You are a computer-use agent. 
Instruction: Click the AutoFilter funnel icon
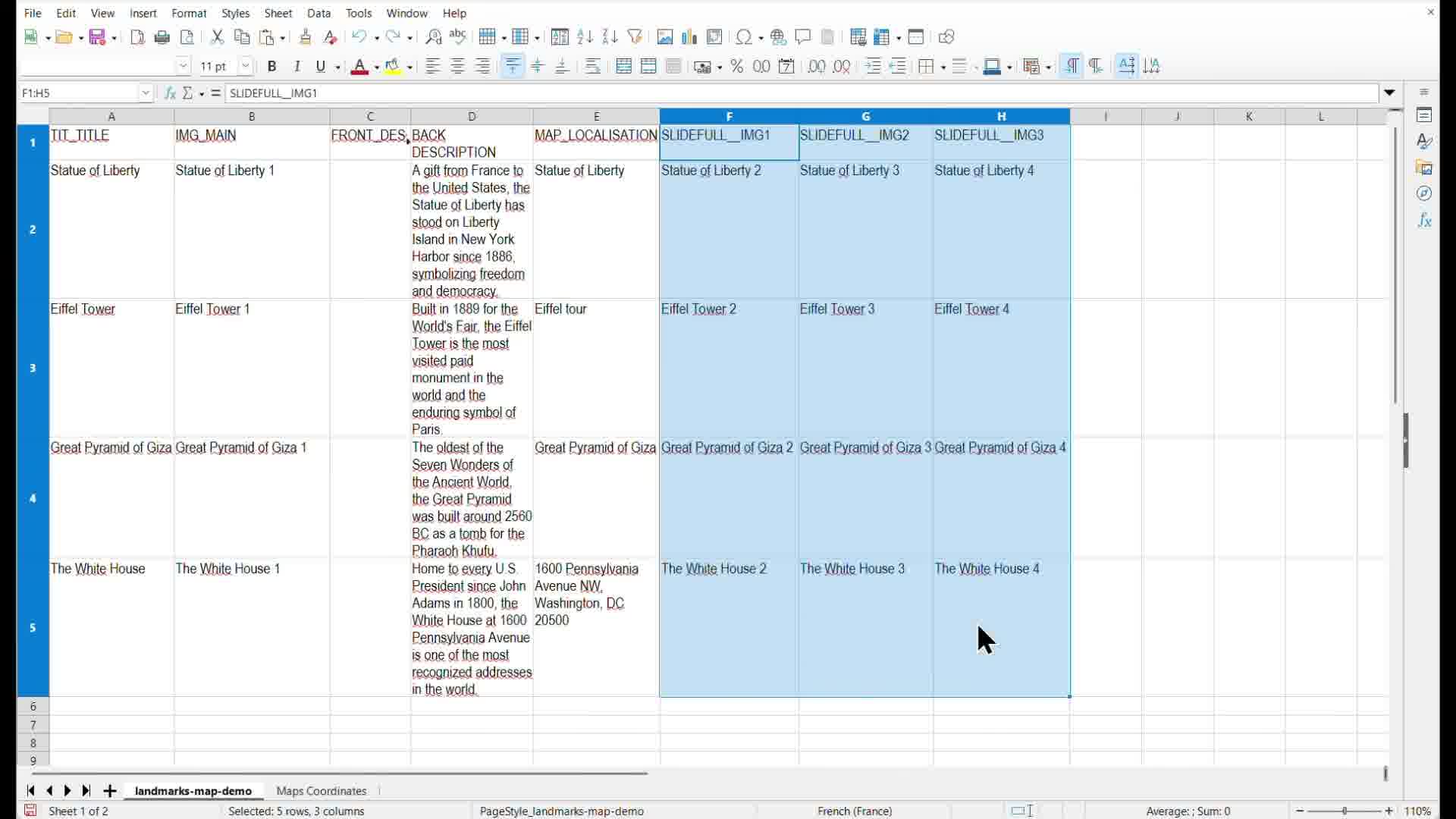tap(635, 37)
